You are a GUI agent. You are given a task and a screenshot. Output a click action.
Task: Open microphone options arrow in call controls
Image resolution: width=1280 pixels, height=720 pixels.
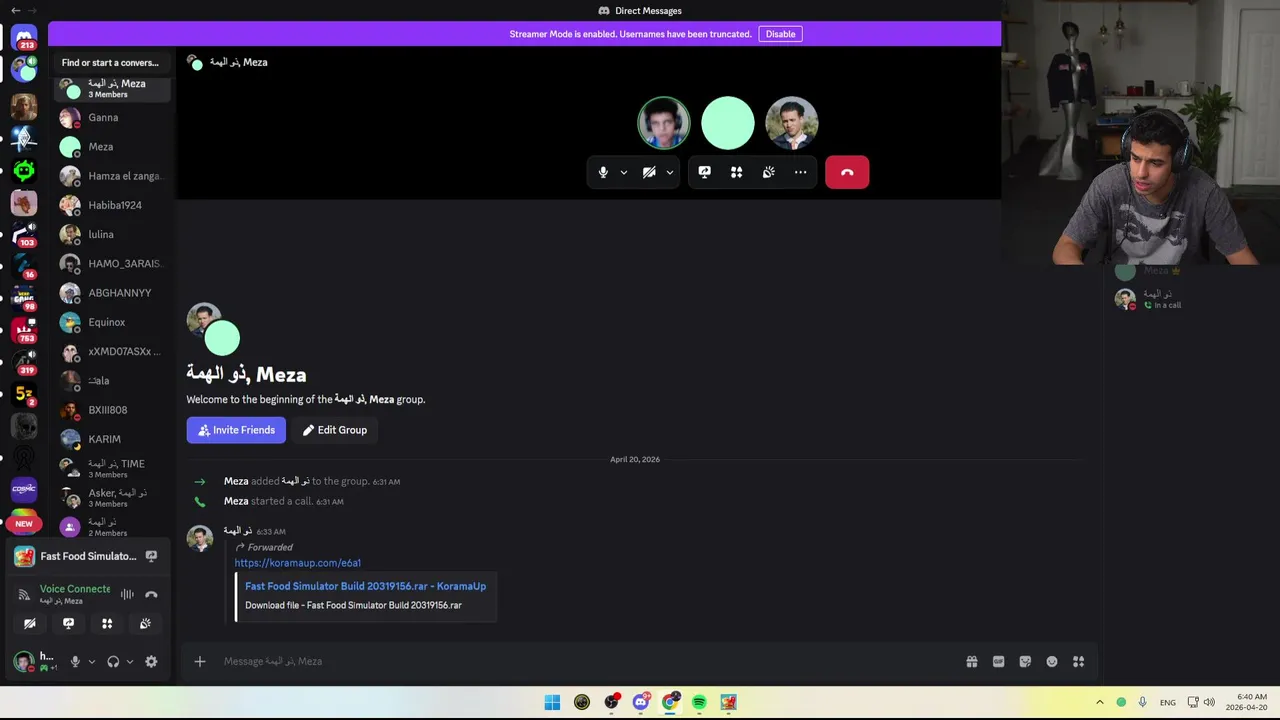pos(624,172)
